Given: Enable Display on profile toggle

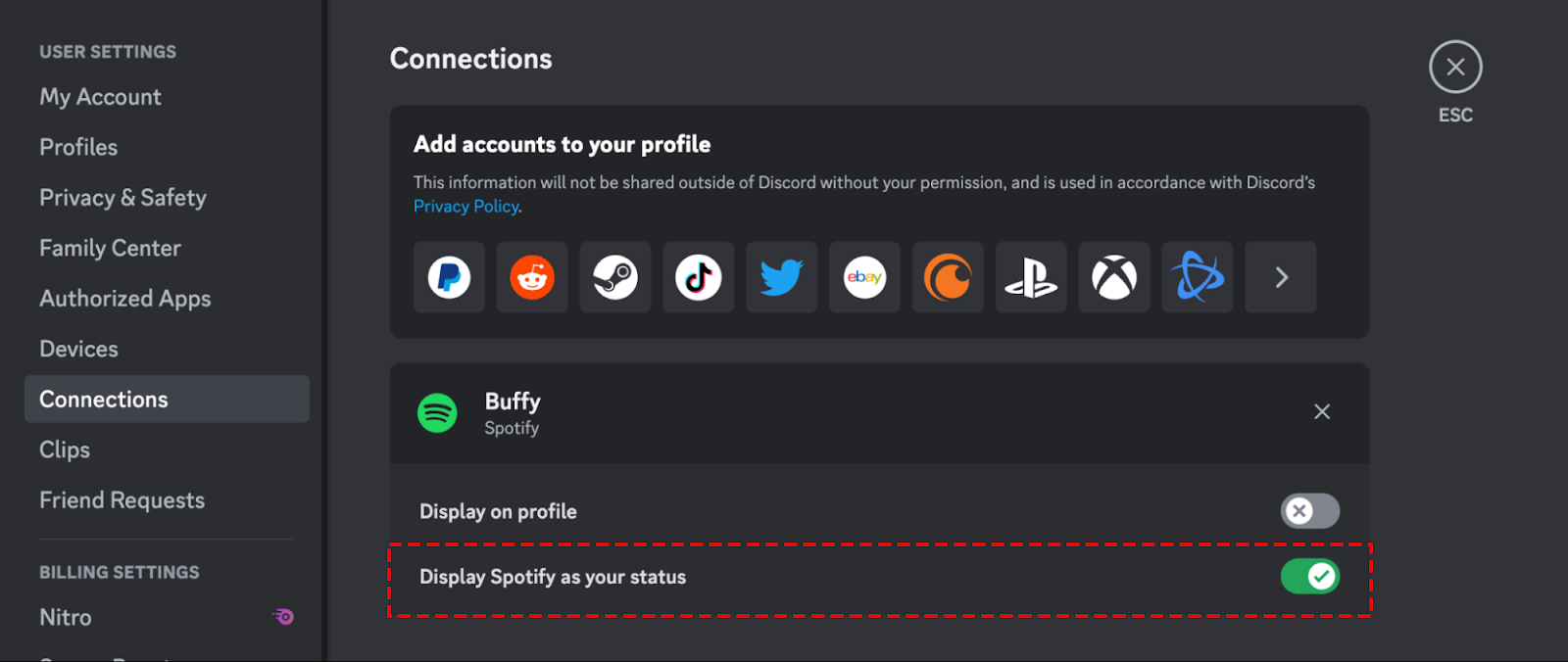Looking at the screenshot, I should 1309,511.
